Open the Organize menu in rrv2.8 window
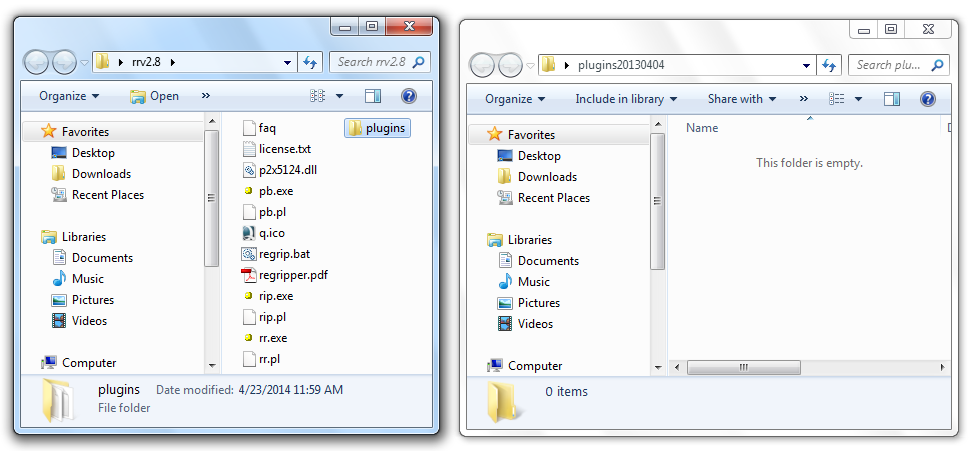 (69, 96)
